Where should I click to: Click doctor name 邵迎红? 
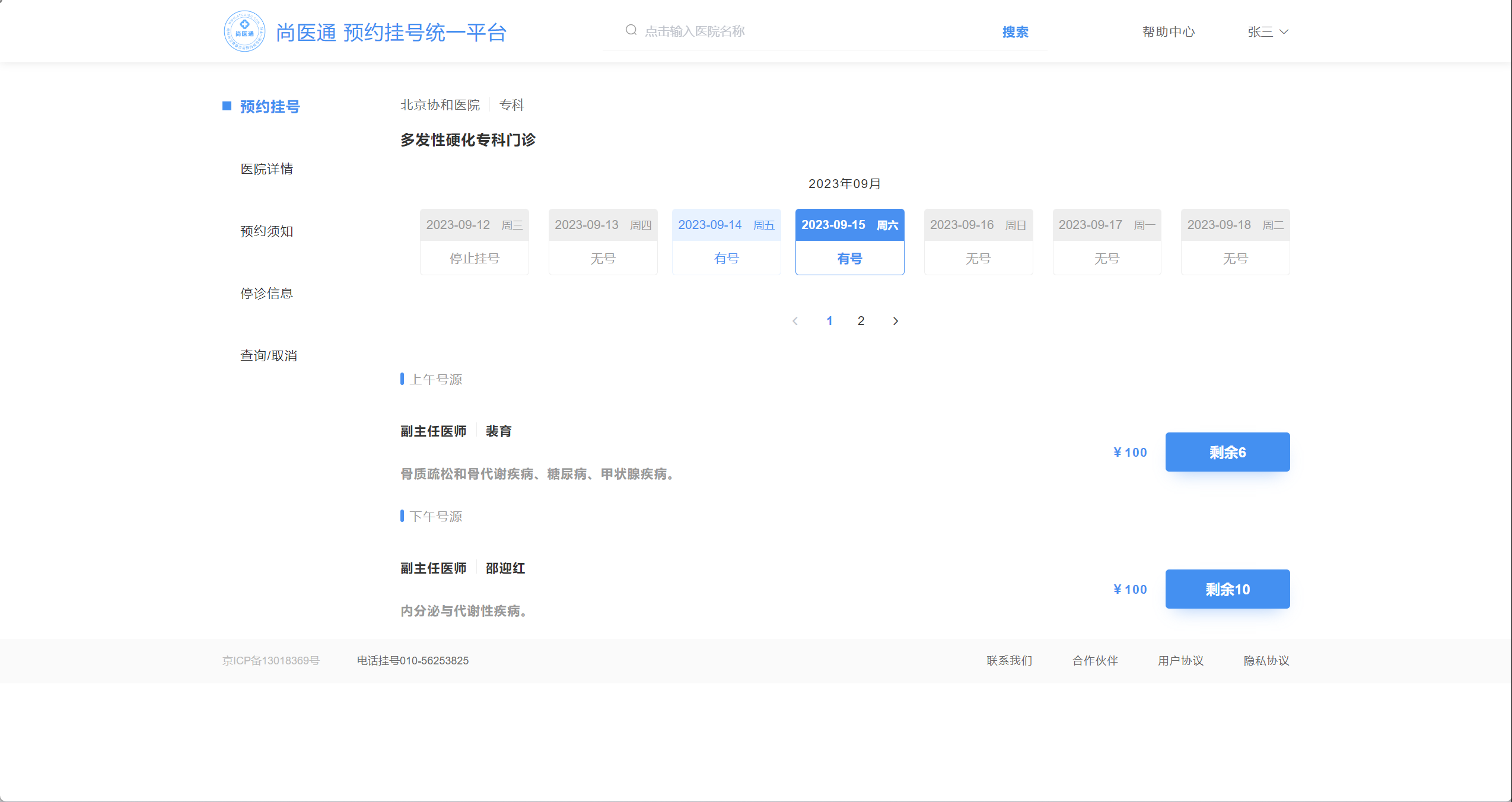tap(505, 568)
